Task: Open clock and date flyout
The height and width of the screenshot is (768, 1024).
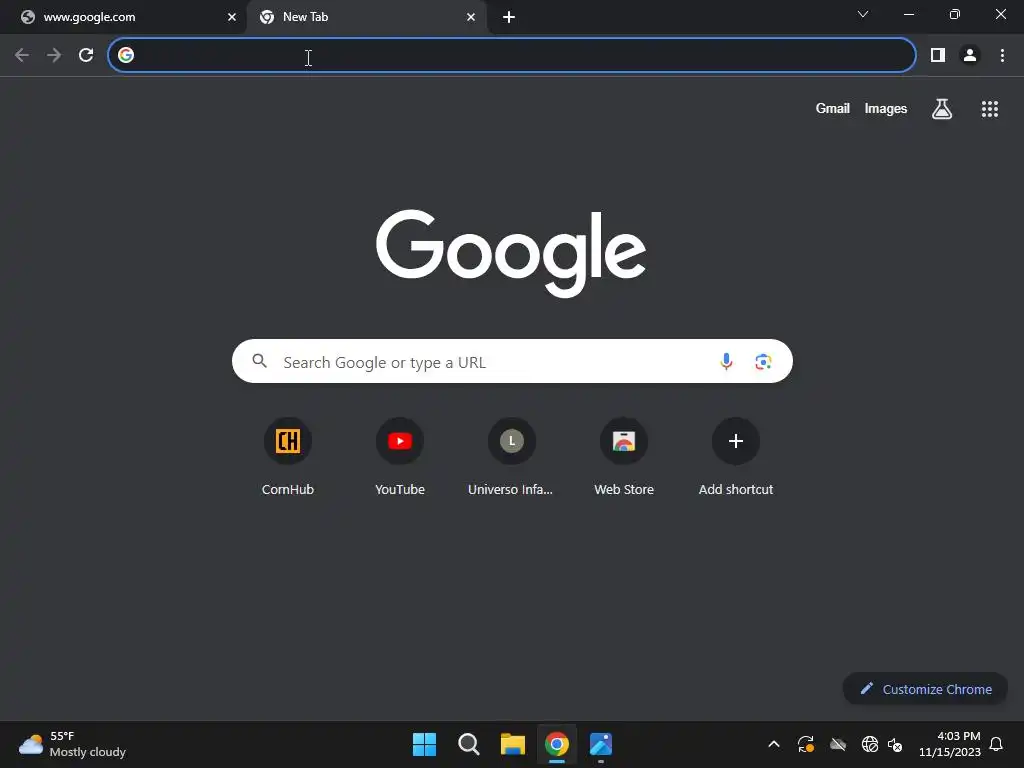Action: 950,744
